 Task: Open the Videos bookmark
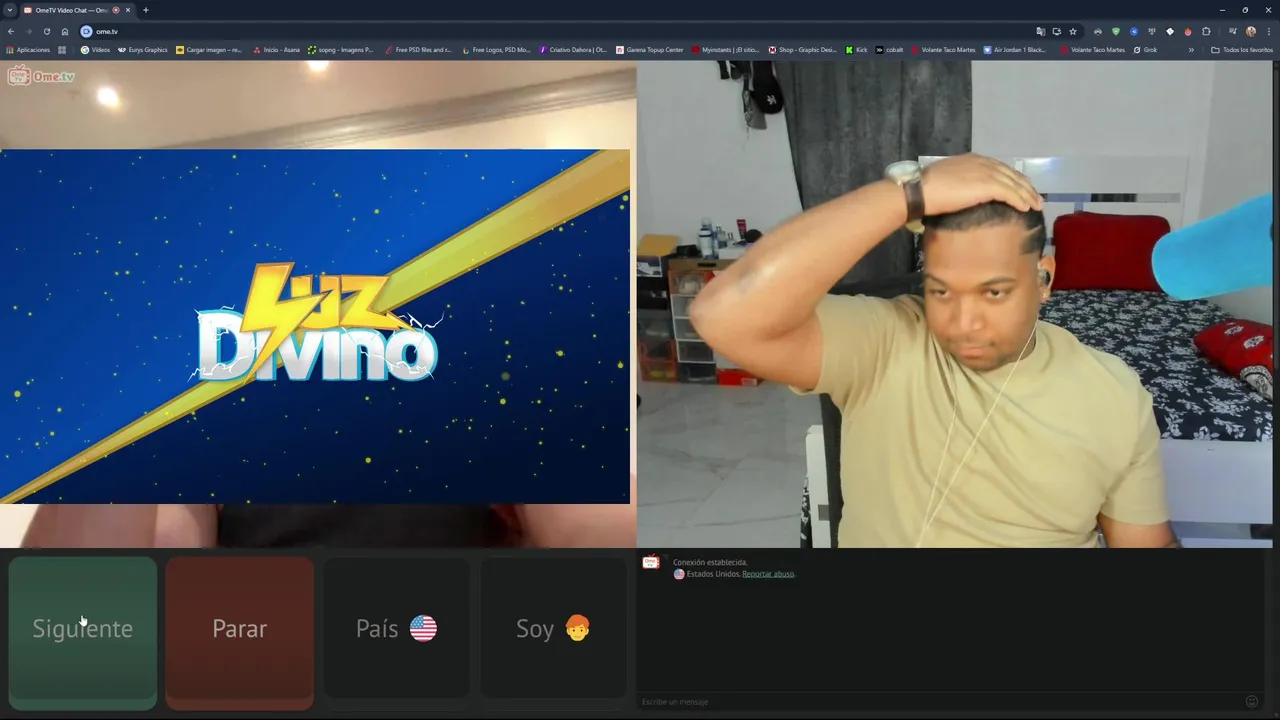click(x=95, y=50)
